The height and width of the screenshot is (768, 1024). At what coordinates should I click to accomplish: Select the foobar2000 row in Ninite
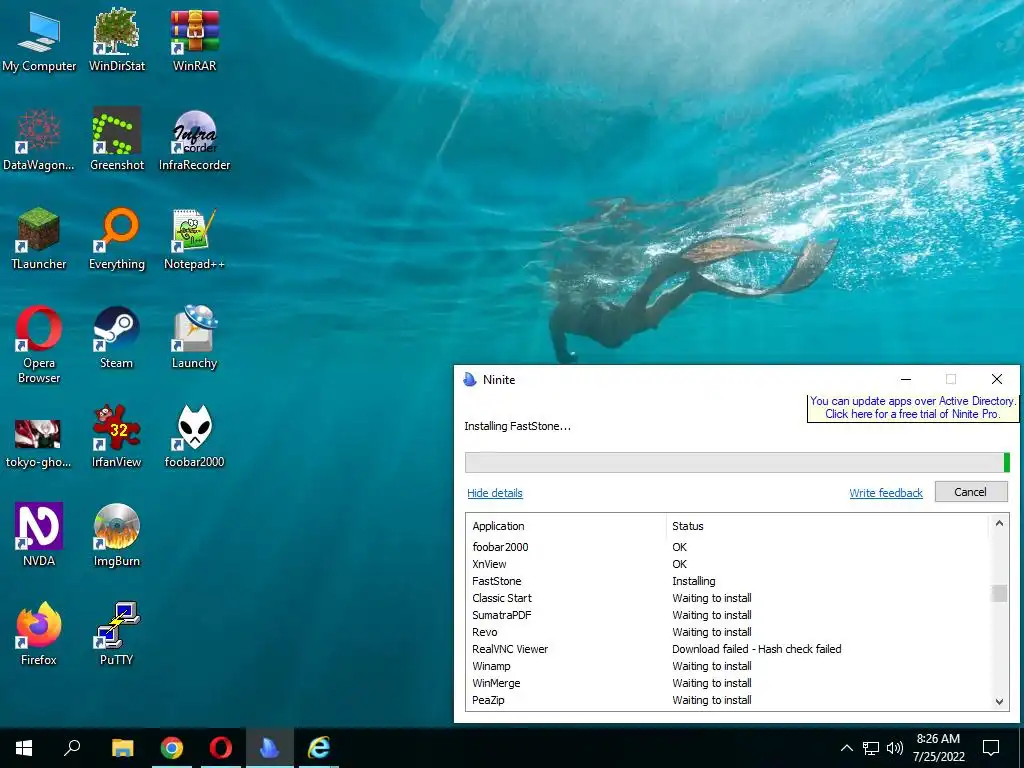tap(729, 547)
